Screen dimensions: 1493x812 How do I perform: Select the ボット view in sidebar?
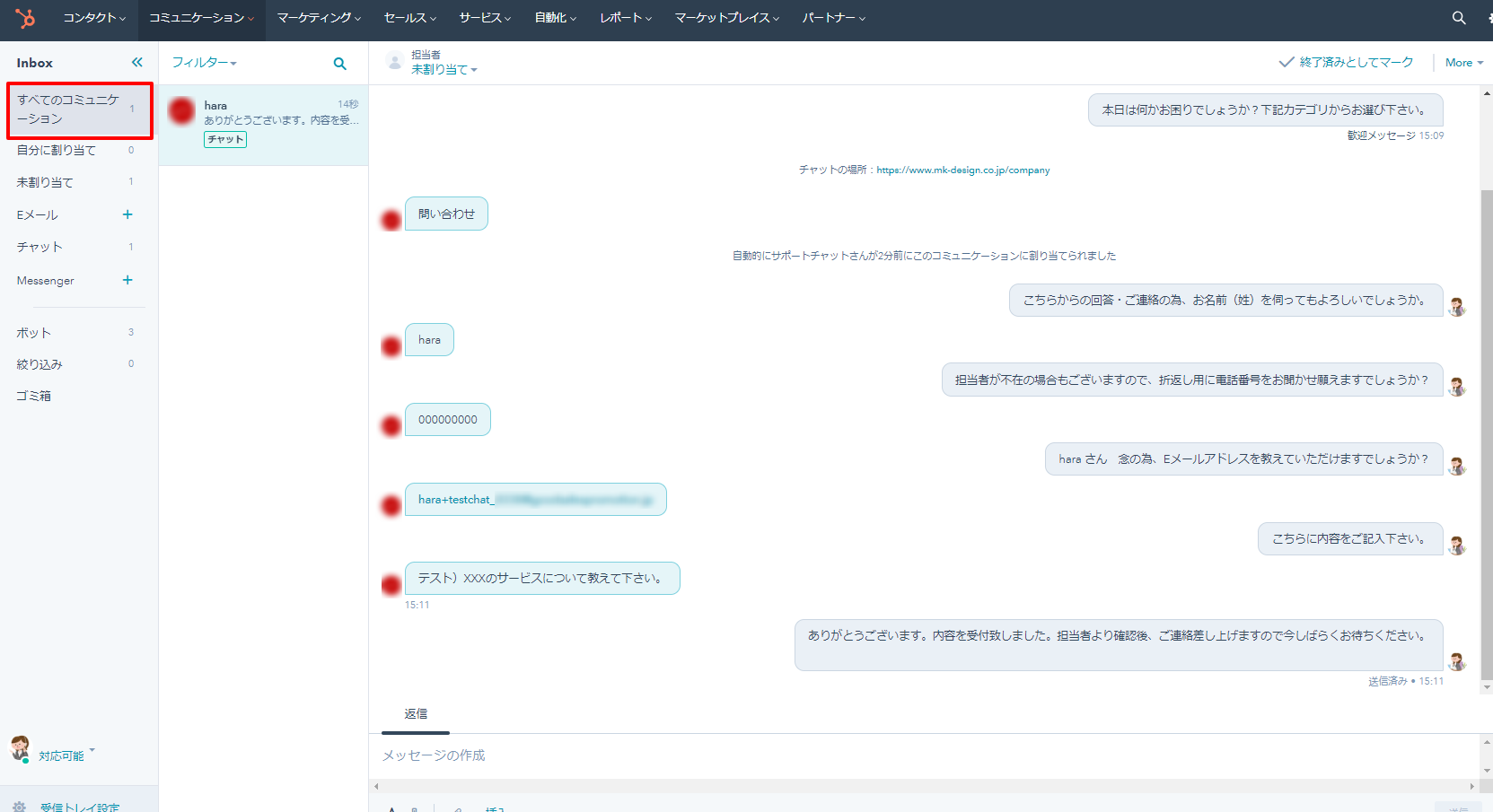[x=34, y=333]
